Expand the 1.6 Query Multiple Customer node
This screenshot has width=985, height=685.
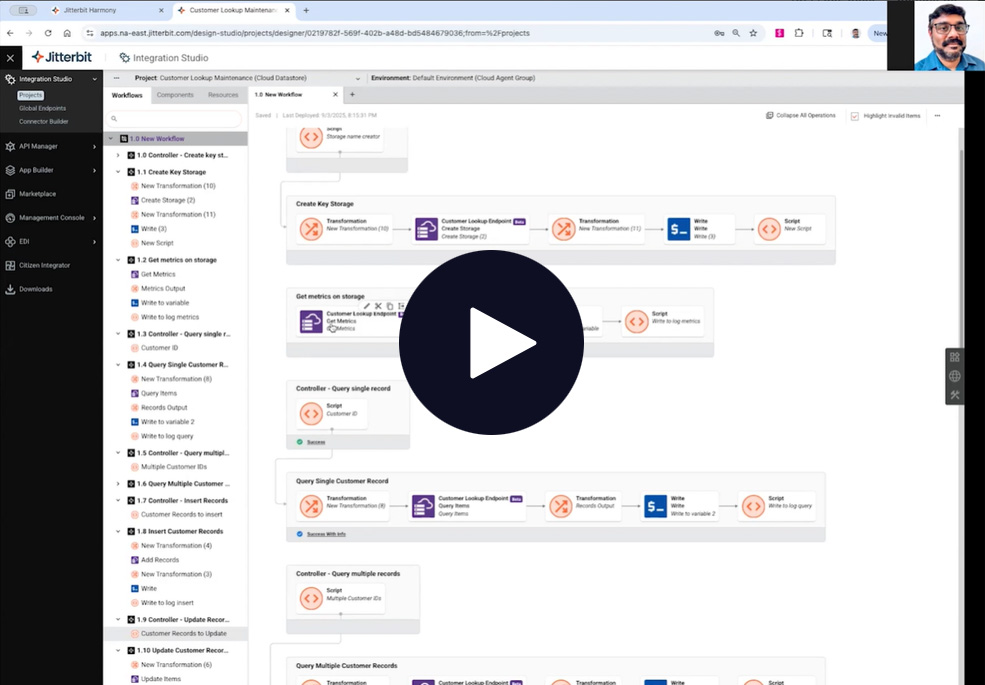point(118,484)
